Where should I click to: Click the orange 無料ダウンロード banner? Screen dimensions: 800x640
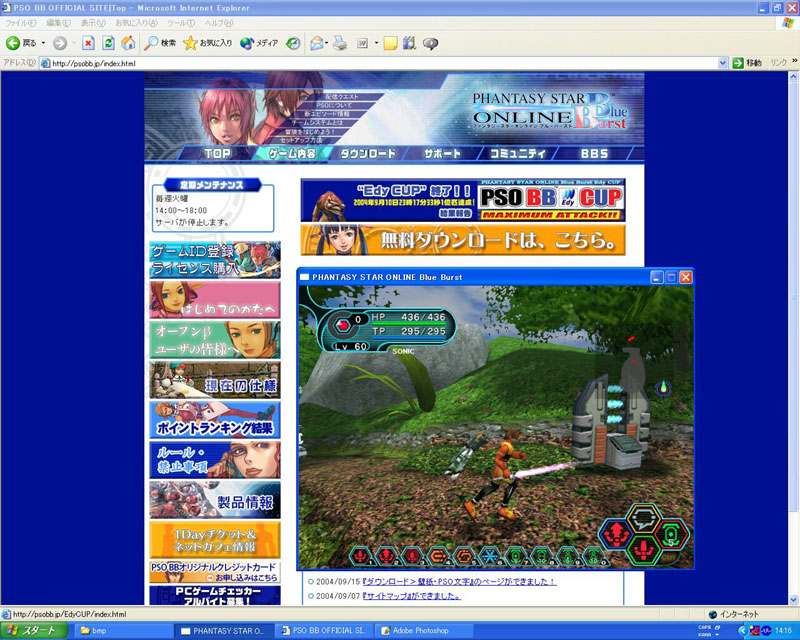(x=463, y=240)
